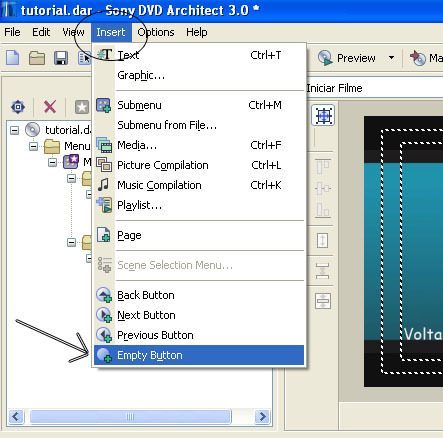Collapse the tutorial.dar root node
Image resolution: width=443 pixels, height=438 pixels.
click(14, 130)
